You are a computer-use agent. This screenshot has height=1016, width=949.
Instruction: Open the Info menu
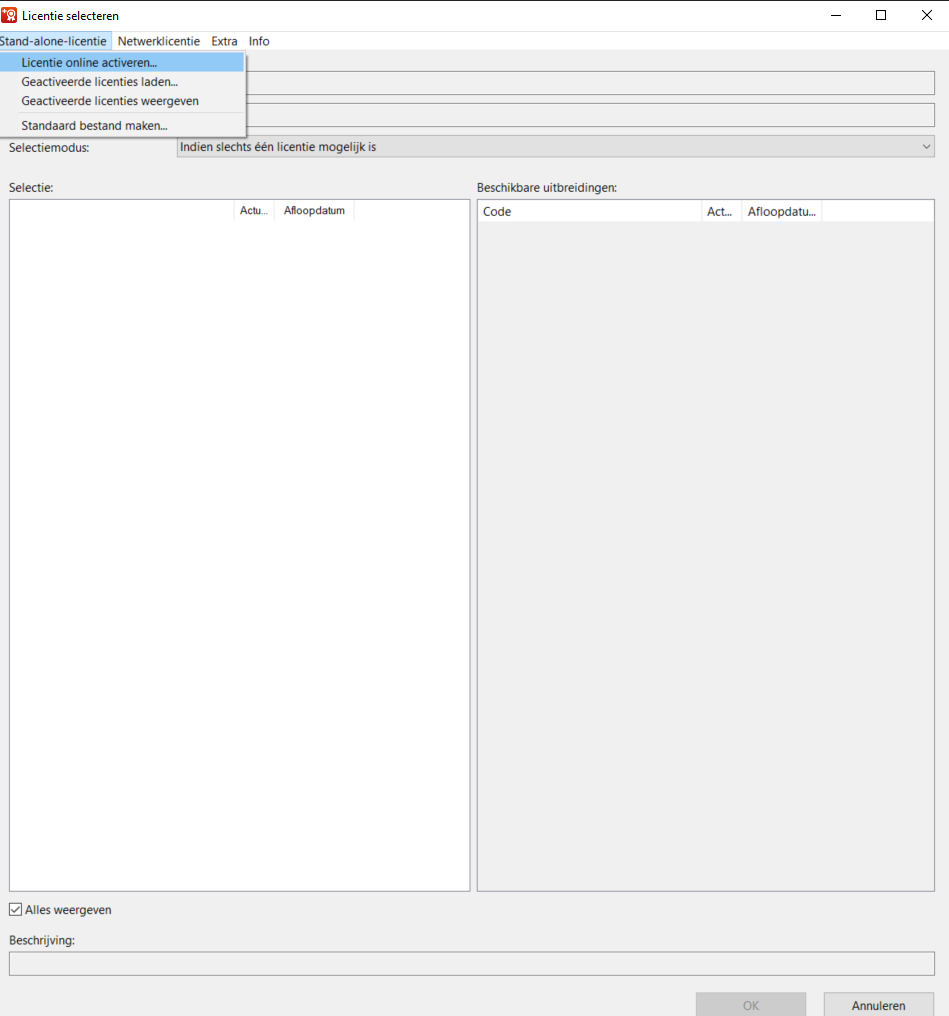click(x=259, y=41)
